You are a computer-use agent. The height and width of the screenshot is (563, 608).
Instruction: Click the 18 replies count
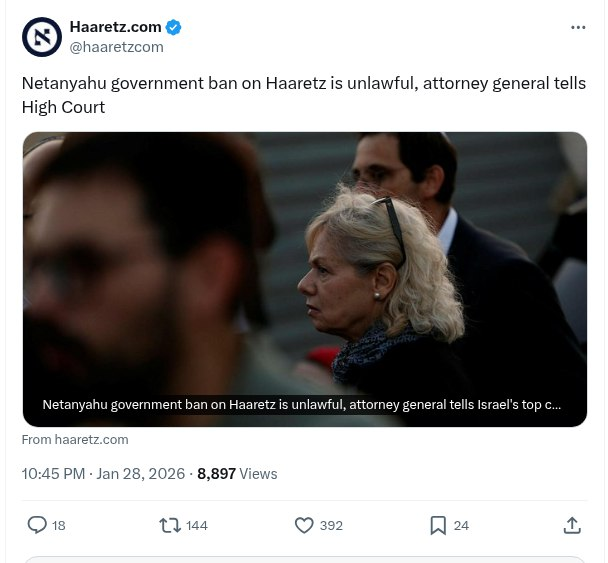click(59, 526)
